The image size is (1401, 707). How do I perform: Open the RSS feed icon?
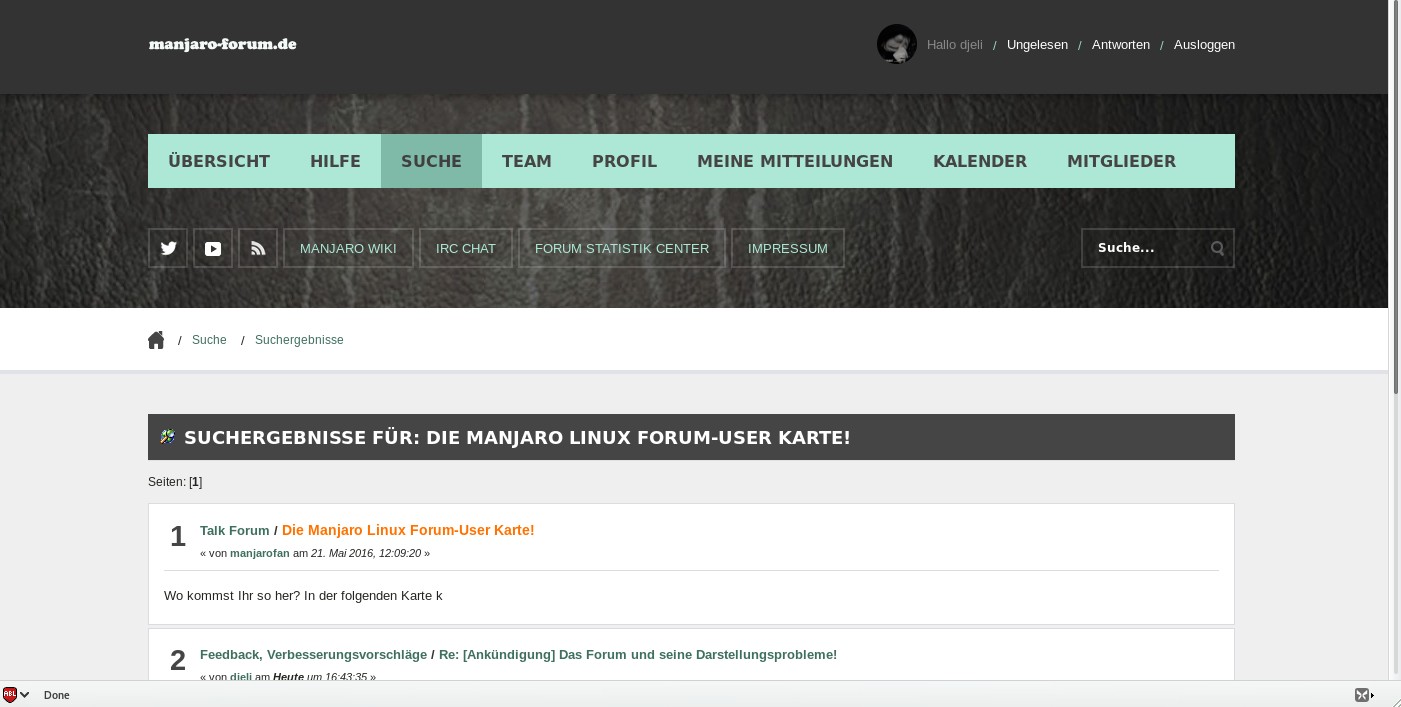[x=258, y=248]
